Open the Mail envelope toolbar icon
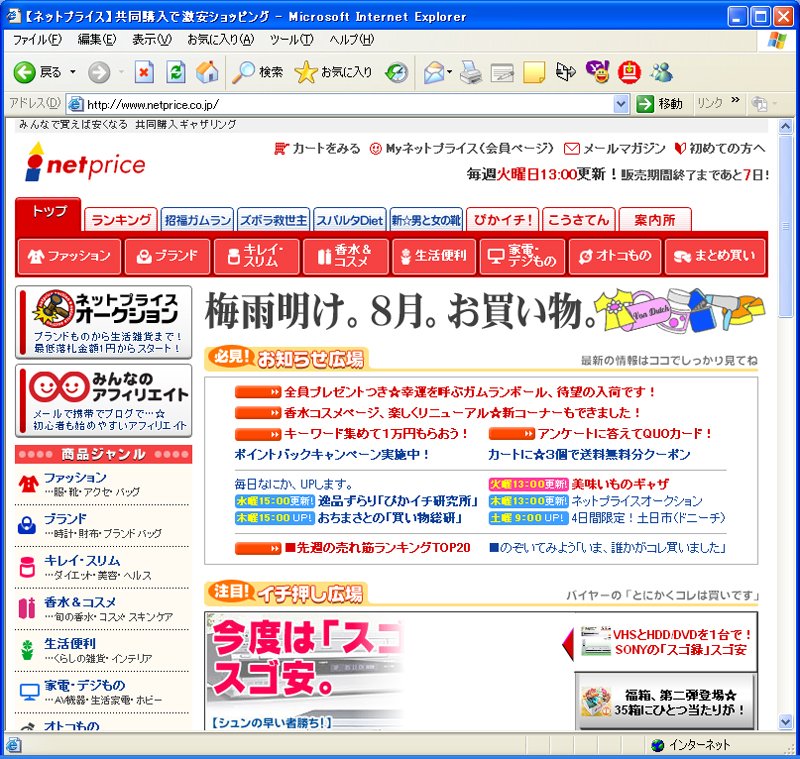The height and width of the screenshot is (759, 800). point(434,73)
